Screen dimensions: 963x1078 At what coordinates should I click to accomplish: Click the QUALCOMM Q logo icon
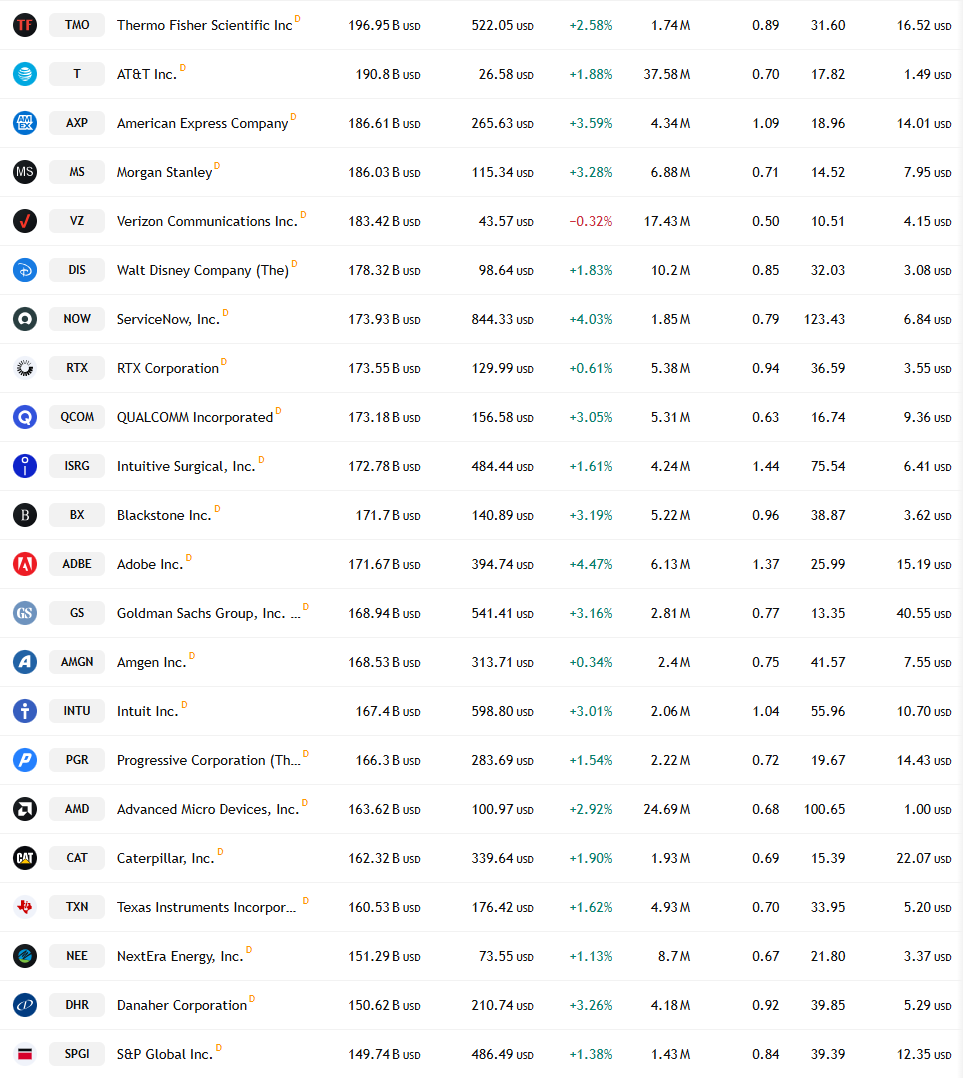[x=25, y=417]
